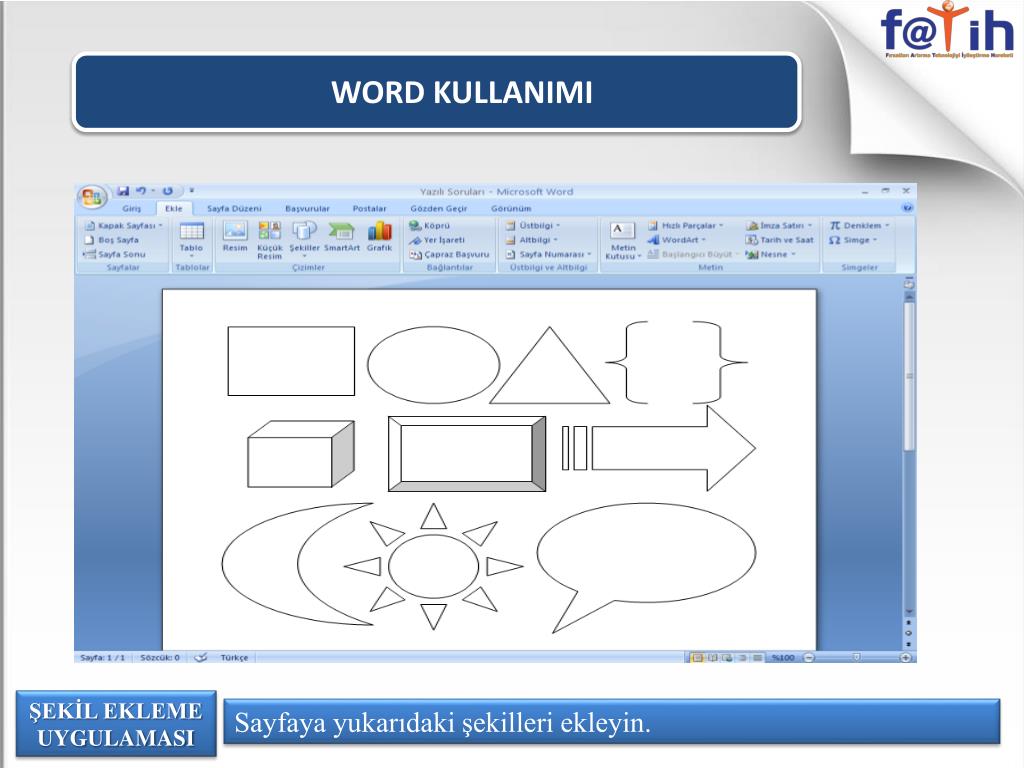Image resolution: width=1024 pixels, height=768 pixels.
Task: Click the scrollbar down arrow
Action: pyautogui.click(x=908, y=612)
